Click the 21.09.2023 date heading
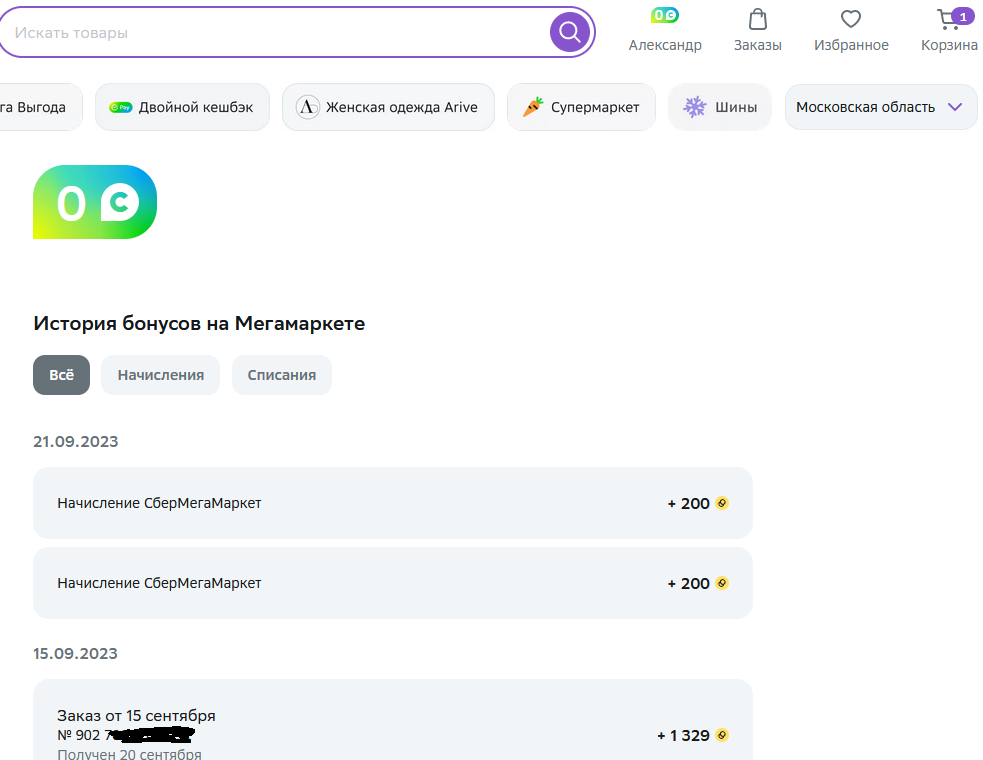The width and height of the screenshot is (983, 760). click(x=75, y=441)
